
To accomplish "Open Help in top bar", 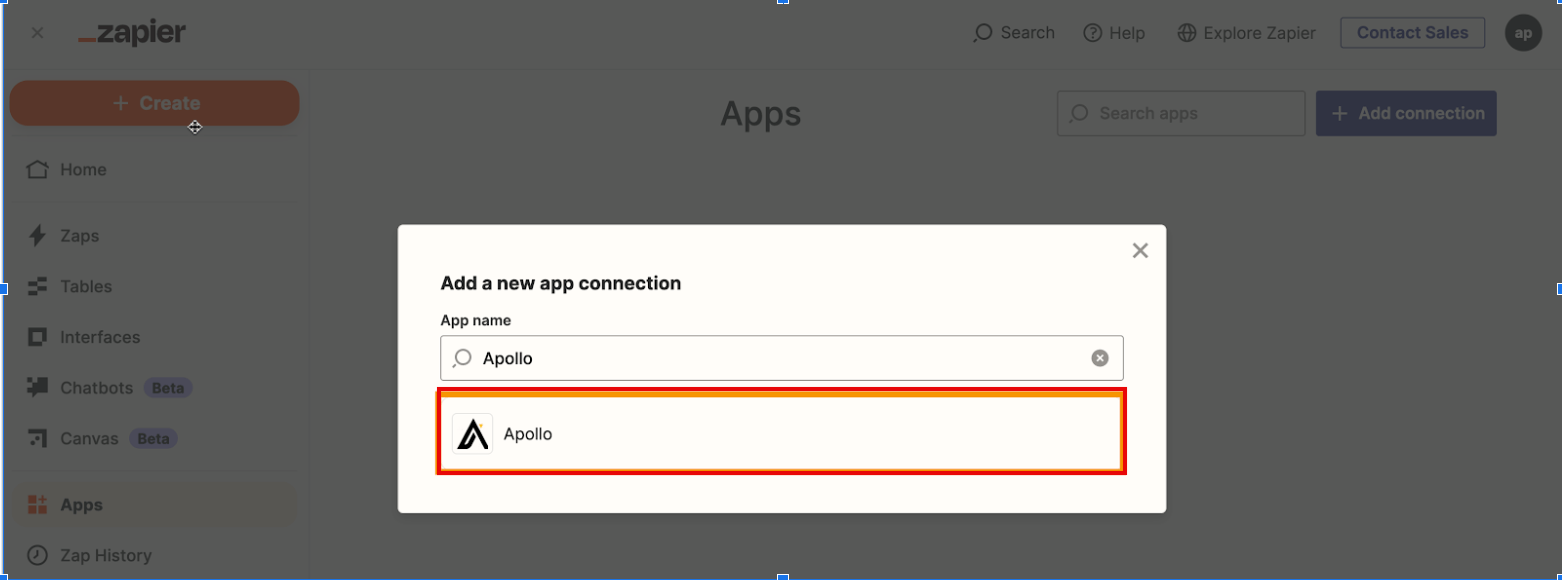I will (x=1114, y=33).
